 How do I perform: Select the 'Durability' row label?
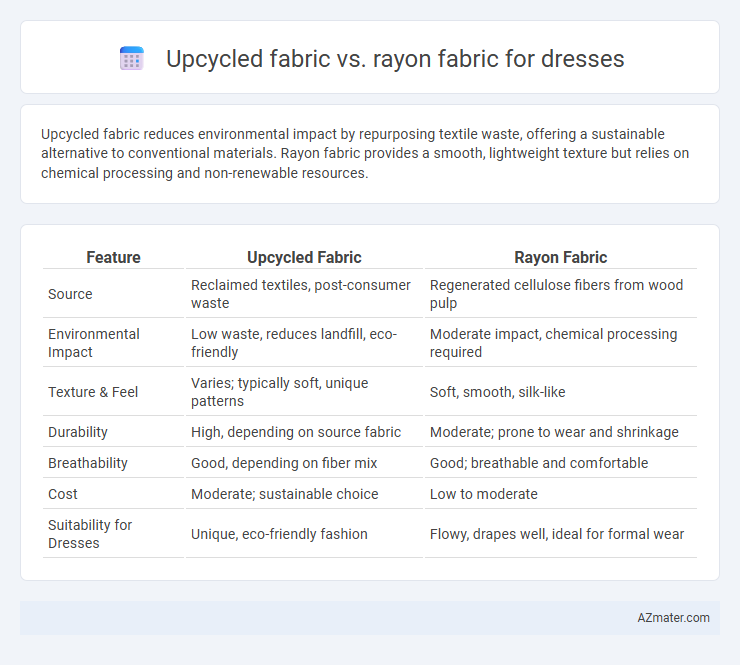[x=78, y=432]
